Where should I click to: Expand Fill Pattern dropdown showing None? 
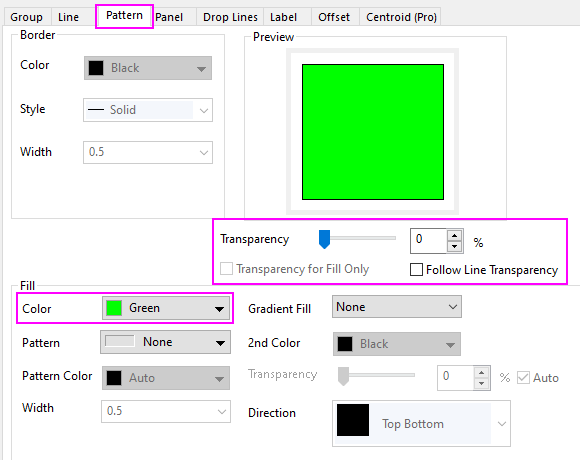click(165, 342)
